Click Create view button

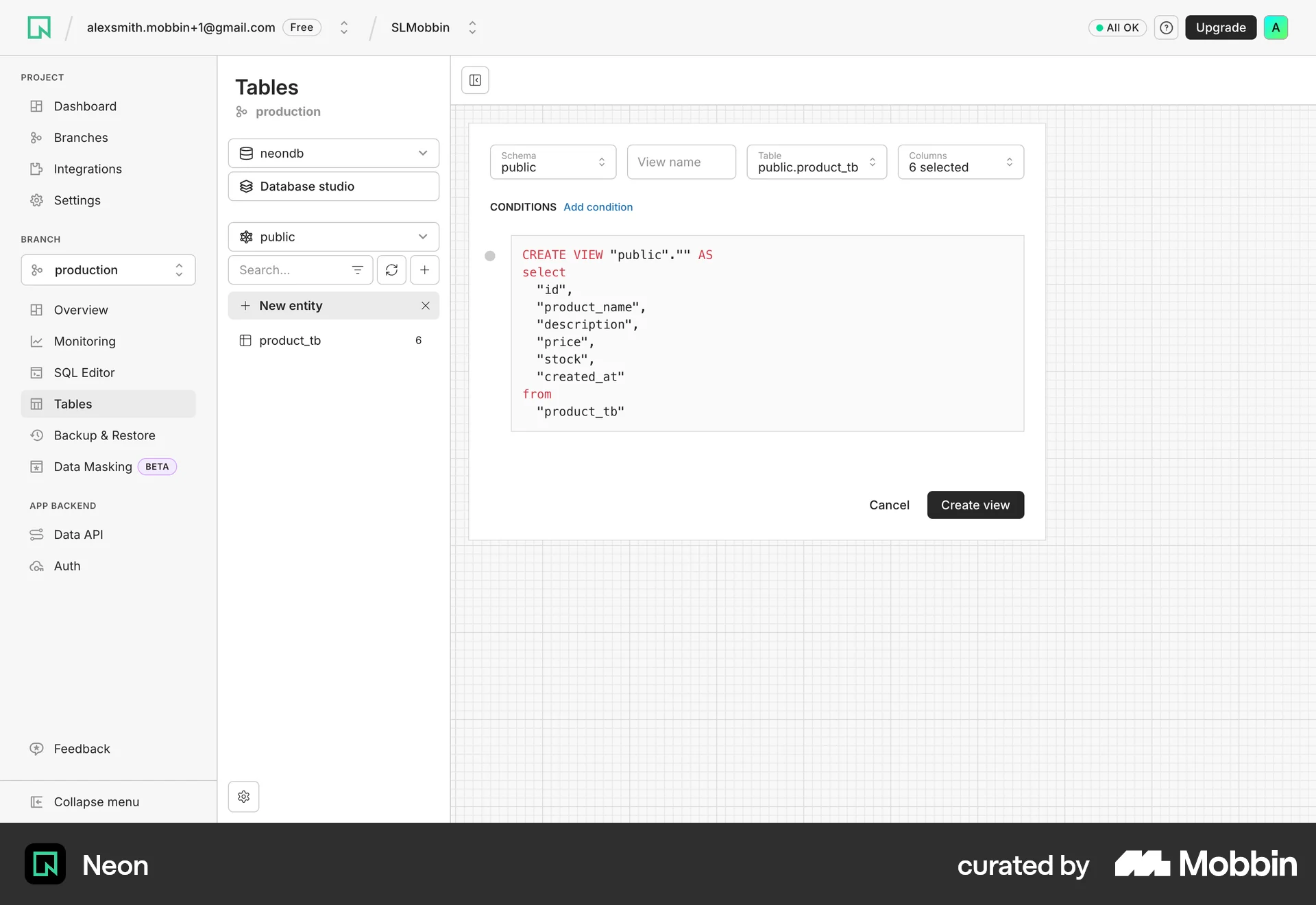975,505
